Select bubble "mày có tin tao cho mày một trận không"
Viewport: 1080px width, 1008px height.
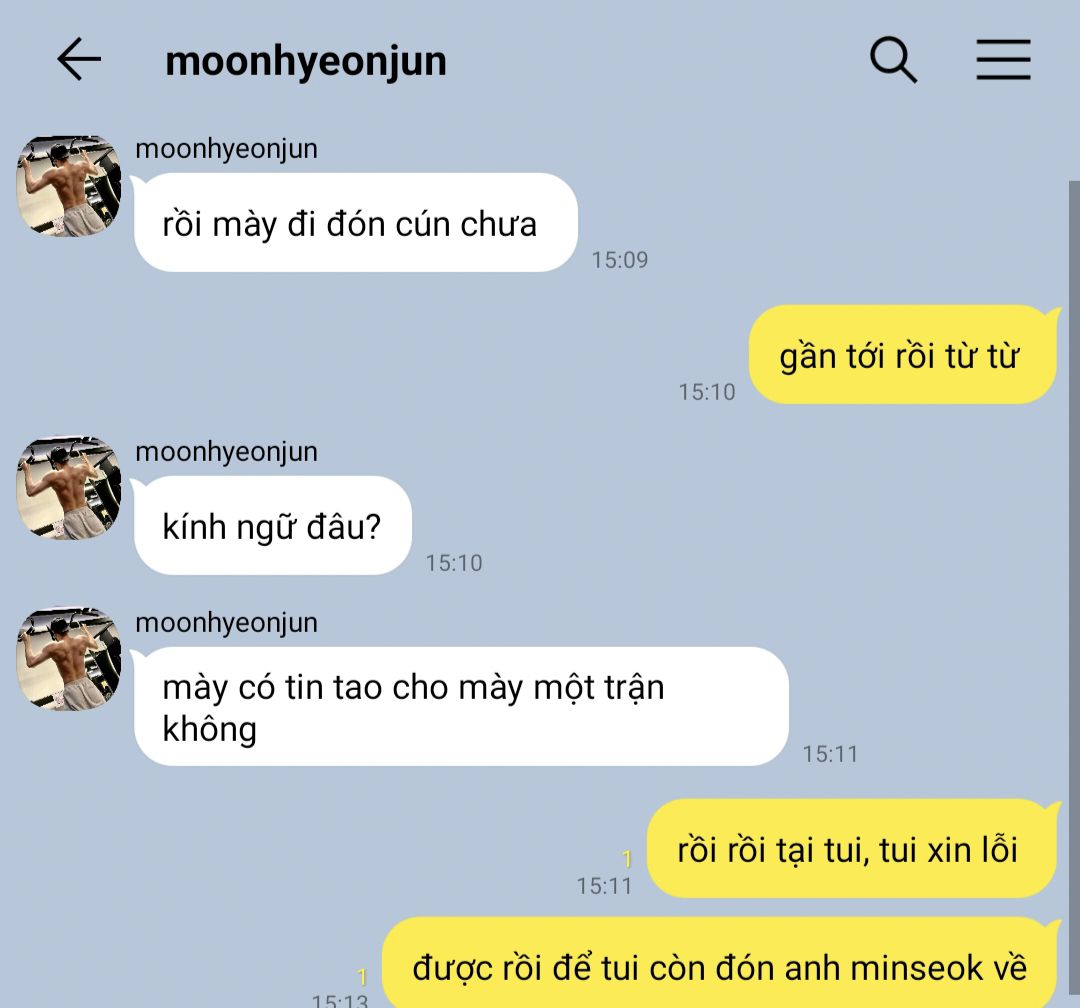coord(461,707)
